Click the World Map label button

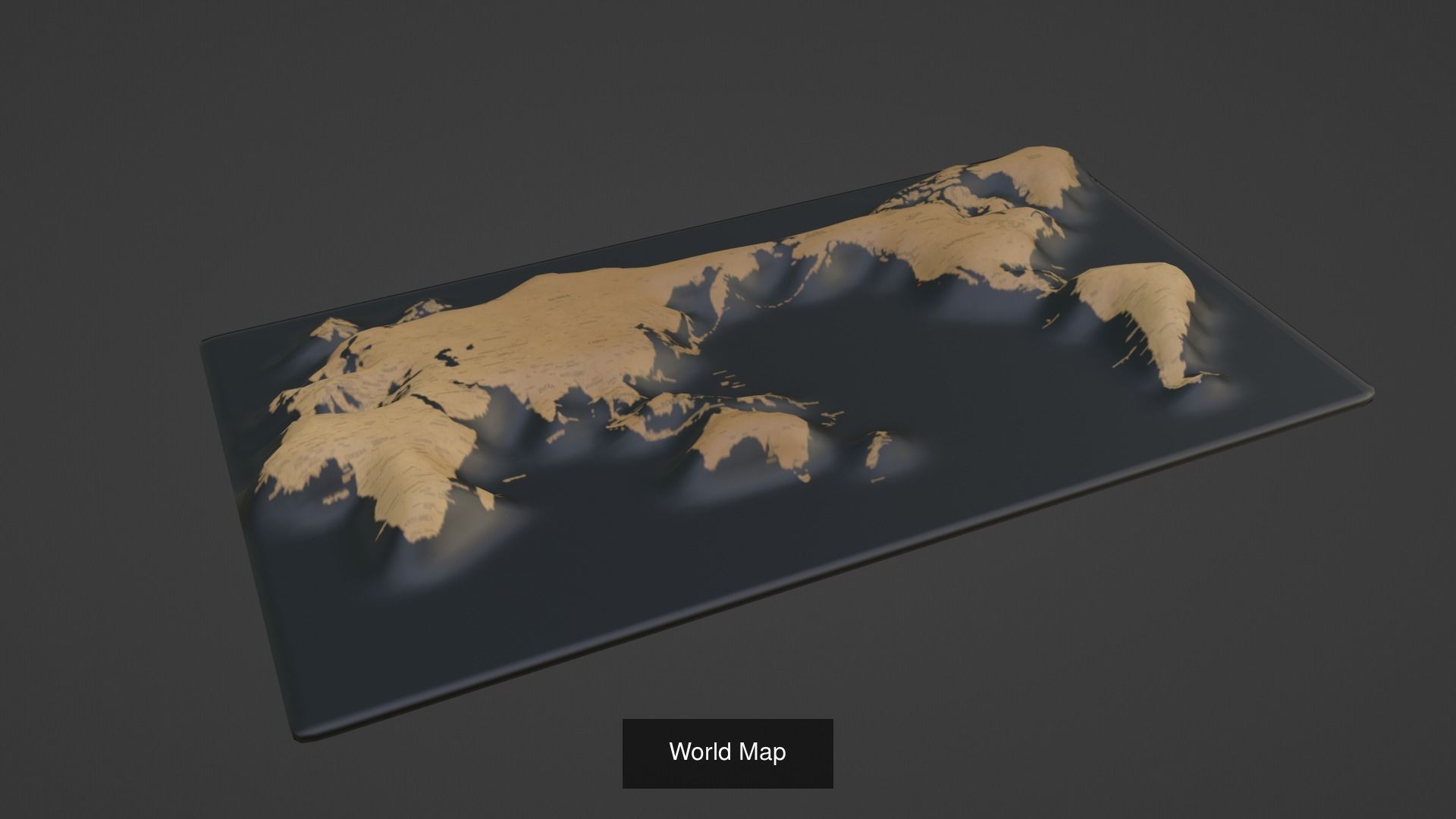coord(728,752)
